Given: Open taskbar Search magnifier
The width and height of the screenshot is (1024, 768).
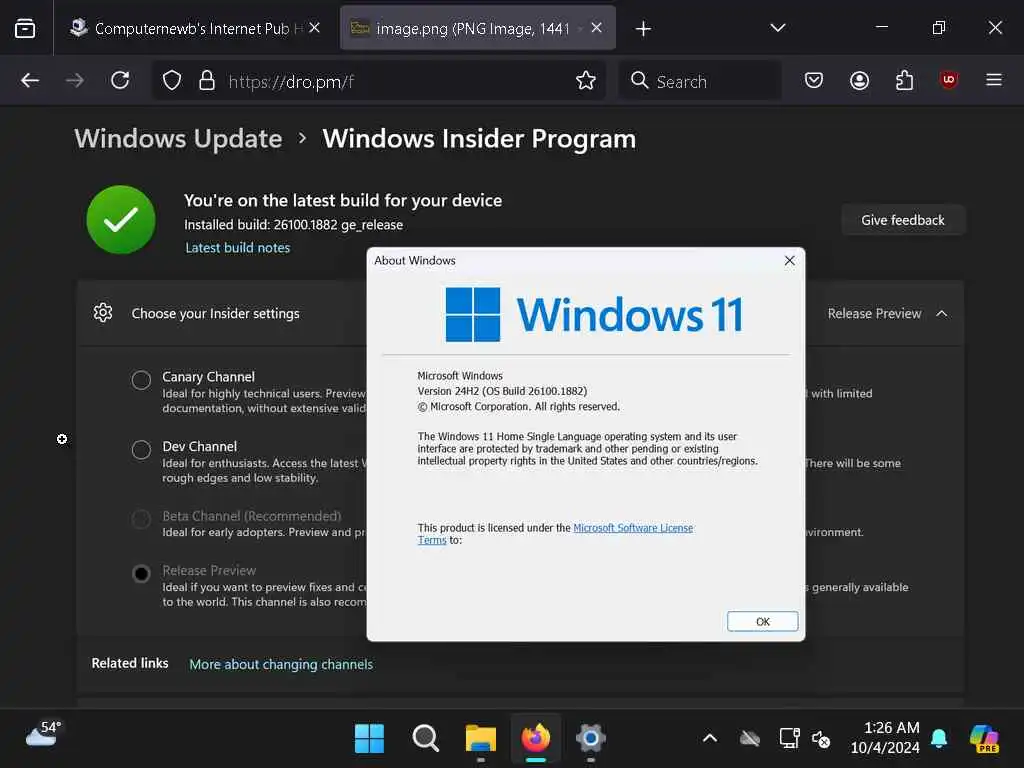Looking at the screenshot, I should pyautogui.click(x=425, y=738).
